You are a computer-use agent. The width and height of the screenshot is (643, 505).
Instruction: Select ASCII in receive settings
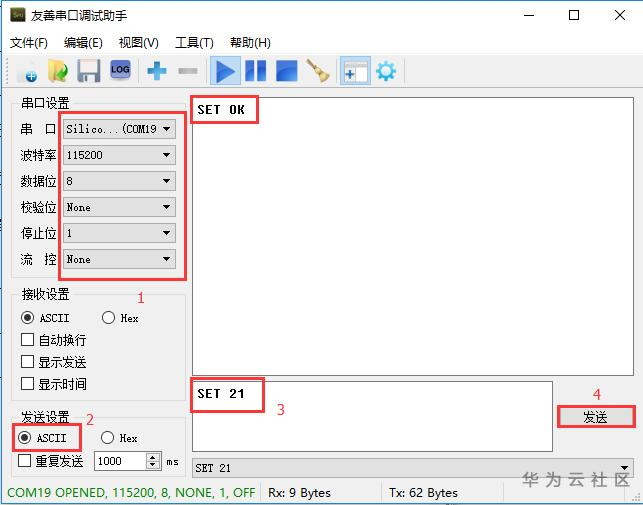click(x=45, y=318)
